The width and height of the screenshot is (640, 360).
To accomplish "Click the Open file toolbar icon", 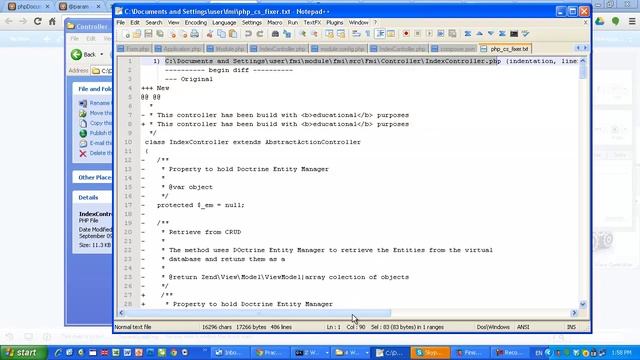I will (137, 34).
